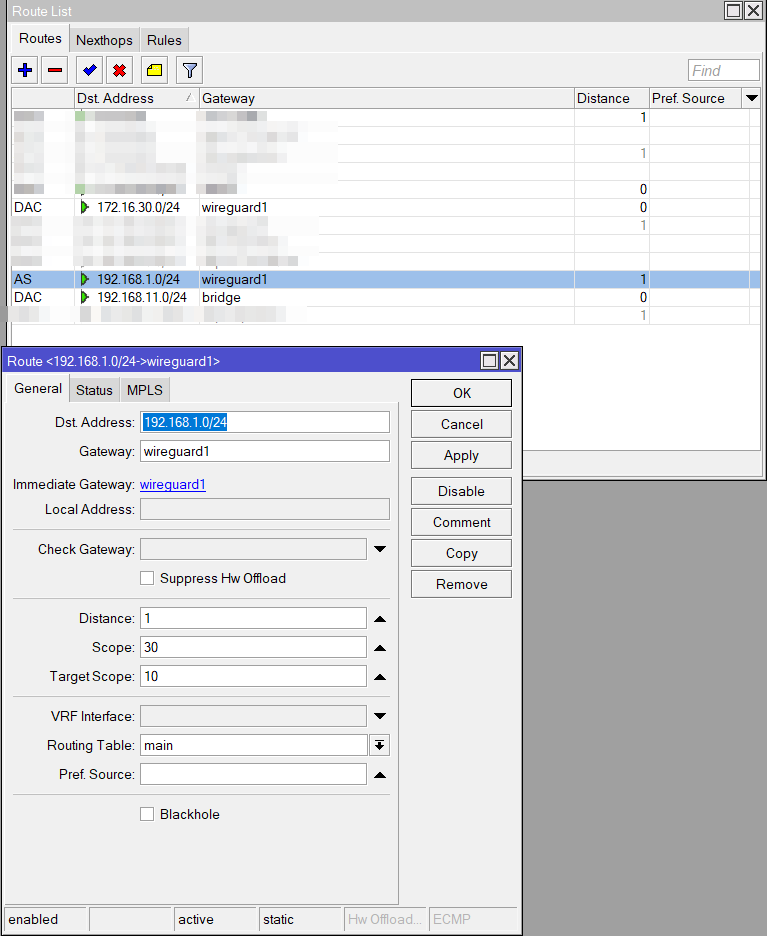Open the MPLS tab in route dialog

144,390
